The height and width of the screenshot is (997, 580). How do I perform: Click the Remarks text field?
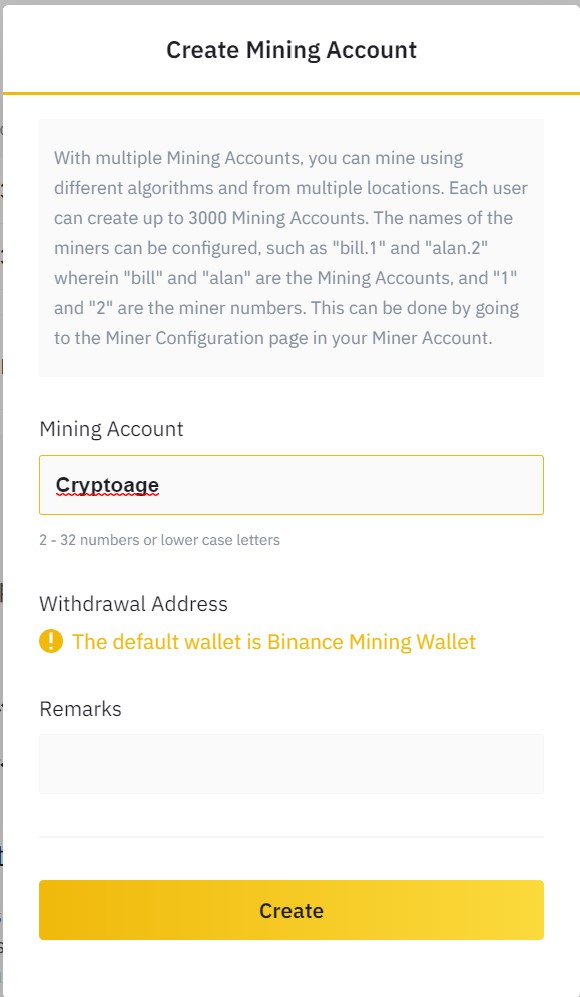291,764
